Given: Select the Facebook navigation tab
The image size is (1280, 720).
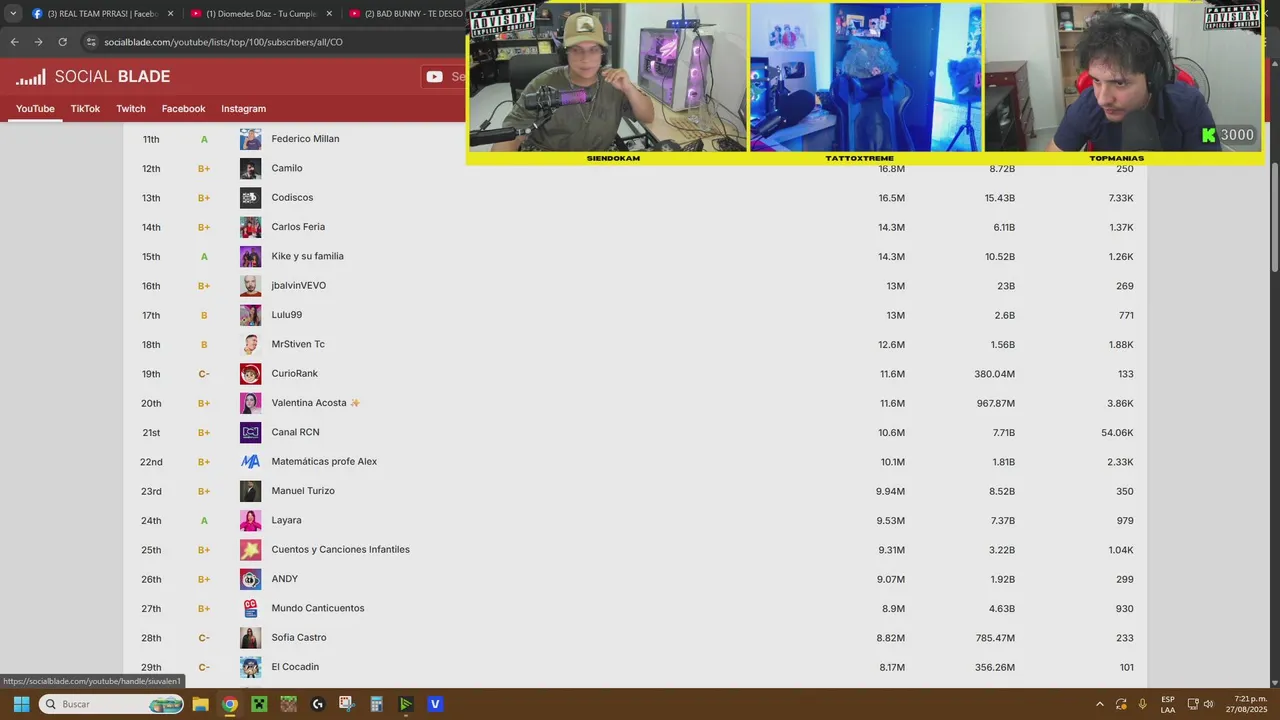Looking at the screenshot, I should (x=183, y=109).
